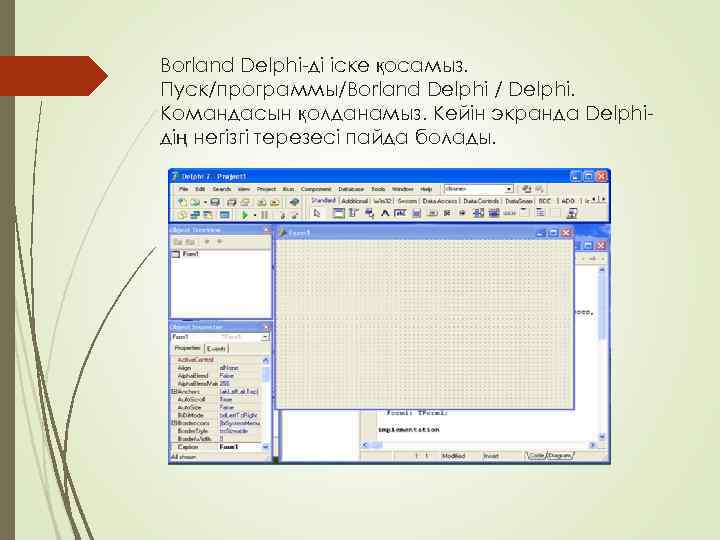Select the ListBox component icon

click(478, 213)
